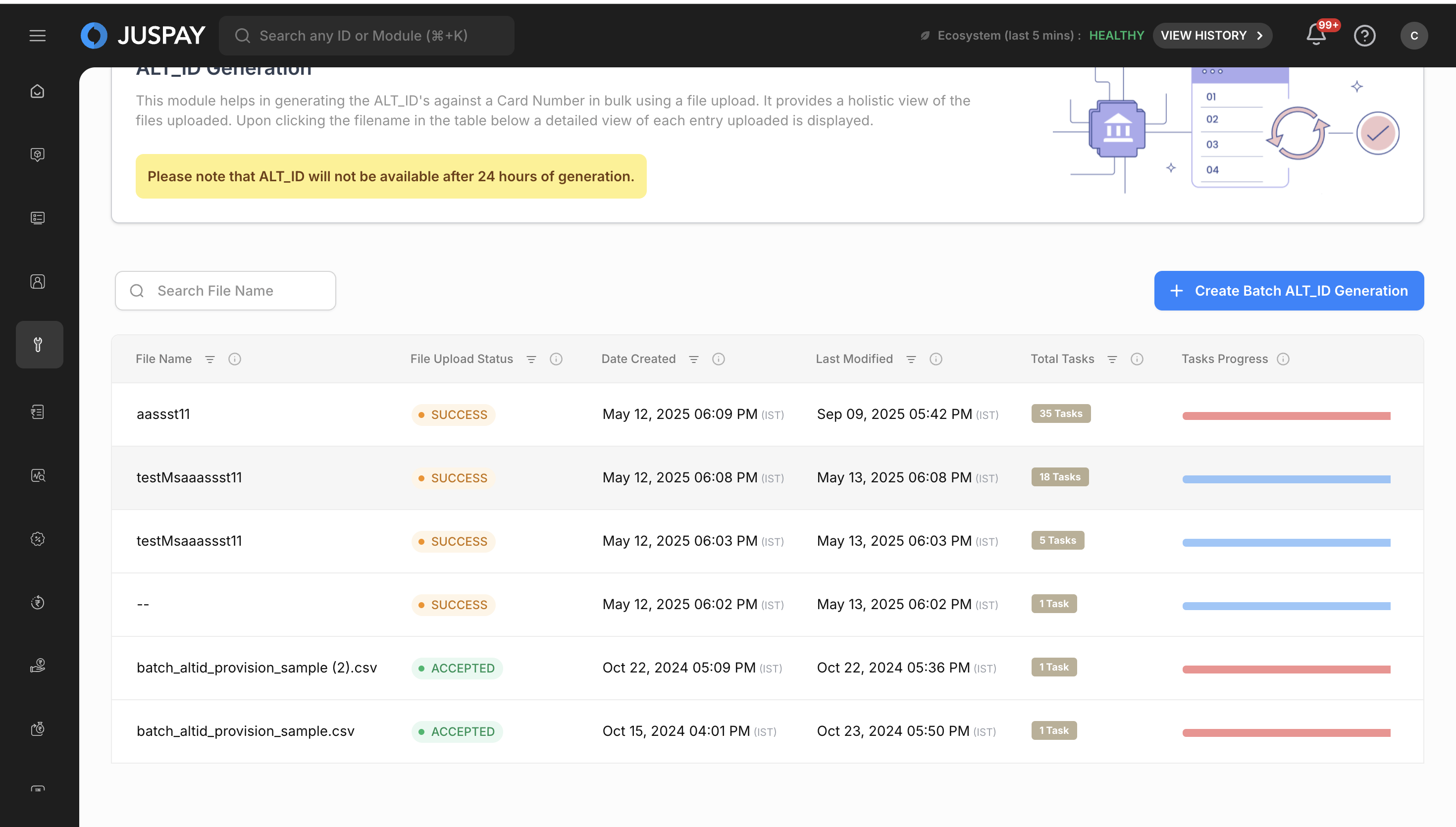Click the user account avatar labeled C
Screen dimensions: 1456x827
coord(1413,36)
